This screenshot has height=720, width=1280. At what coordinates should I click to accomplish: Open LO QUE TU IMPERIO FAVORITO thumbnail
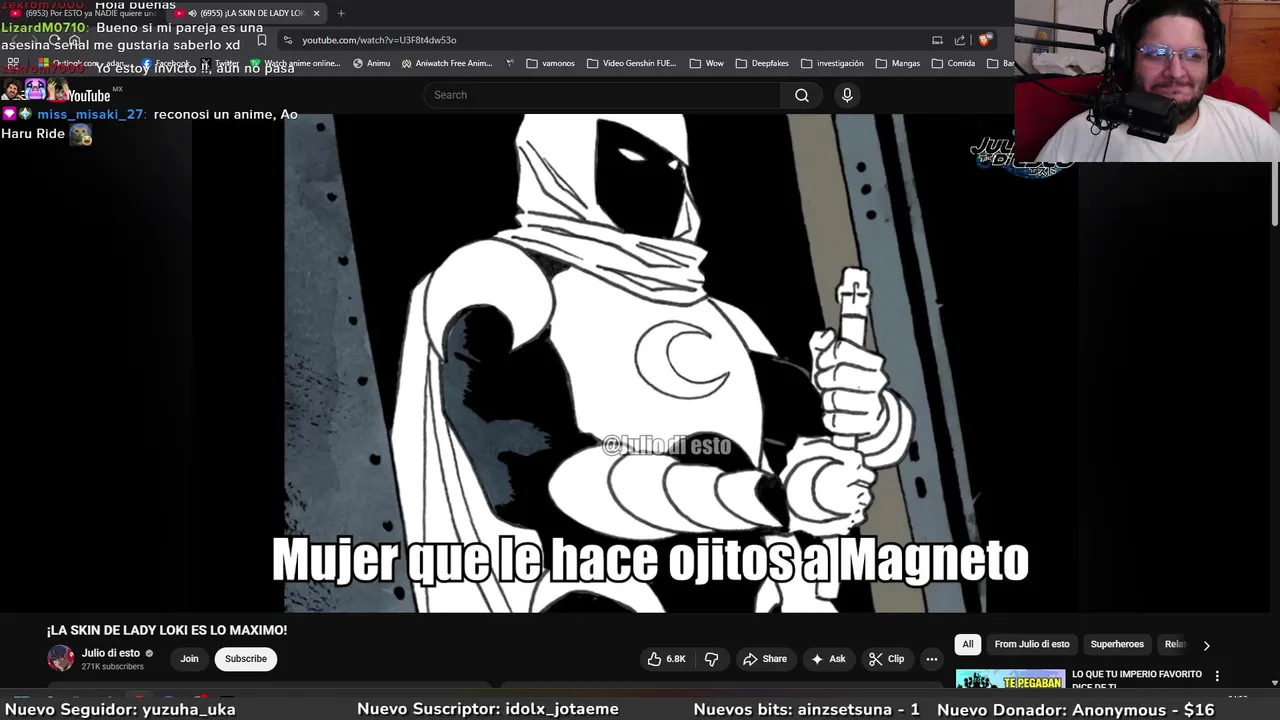click(x=1010, y=679)
